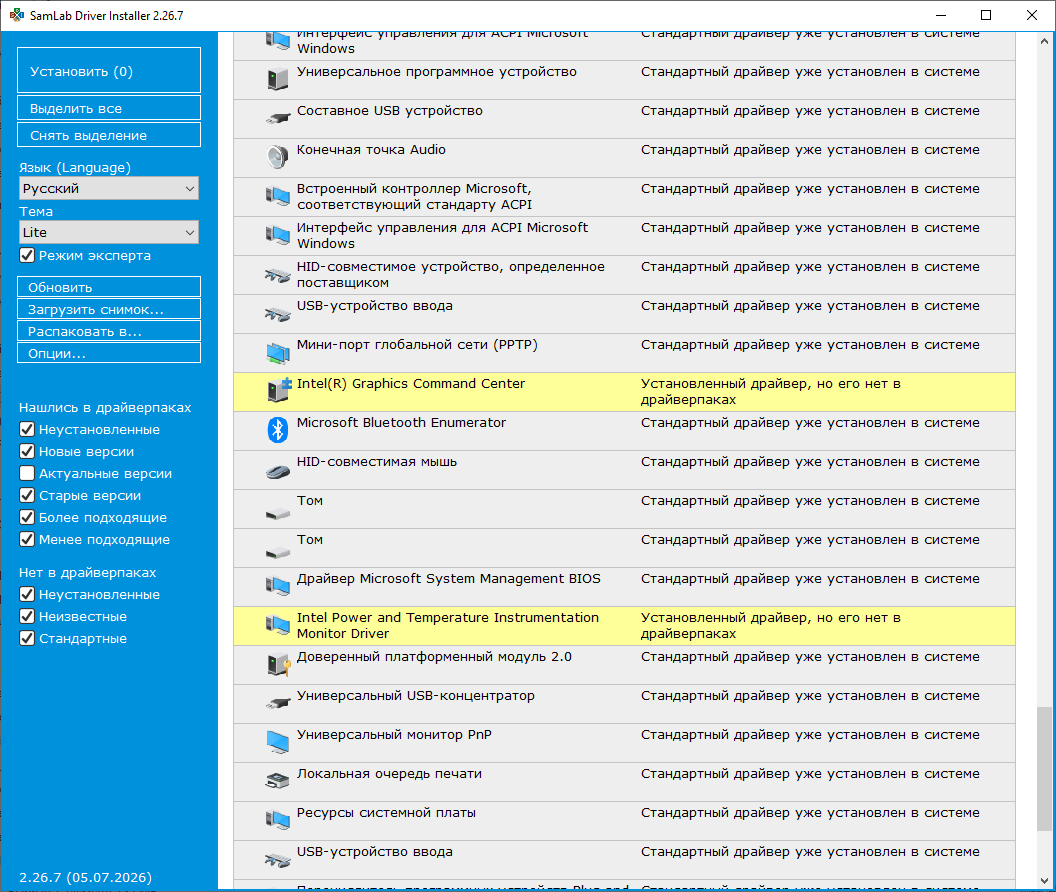Click the Загрузить снимок... button
Image resolution: width=1056 pixels, height=892 pixels.
click(x=109, y=309)
